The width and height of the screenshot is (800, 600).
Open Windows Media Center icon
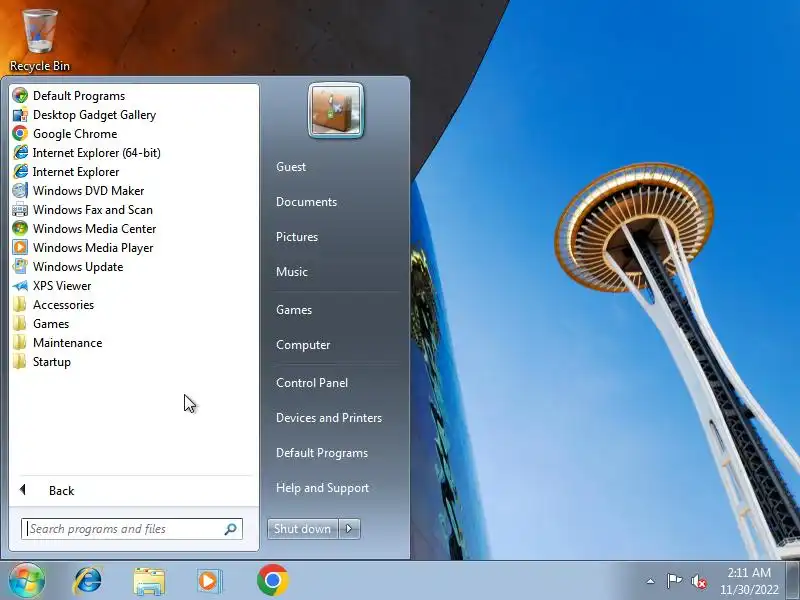20,229
